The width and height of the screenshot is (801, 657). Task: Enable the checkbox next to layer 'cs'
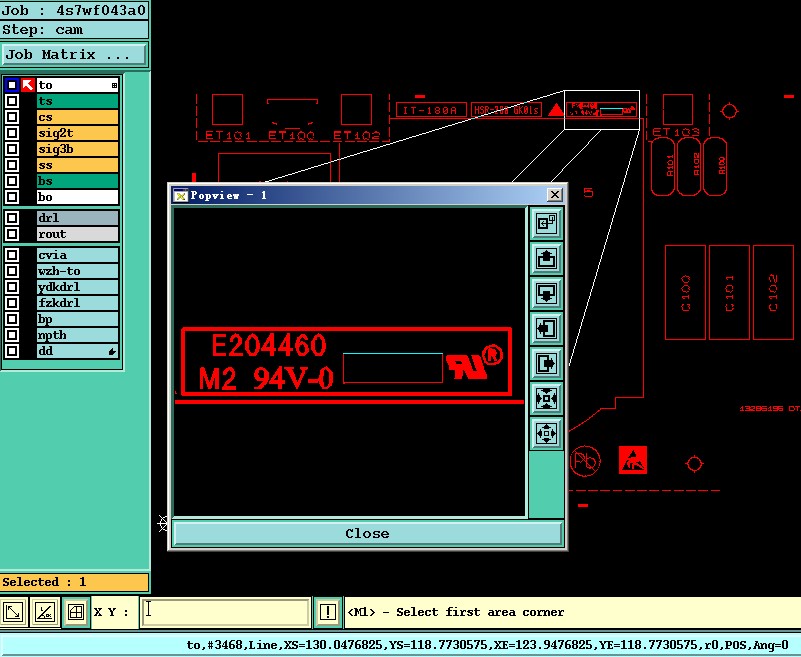pyautogui.click(x=12, y=117)
